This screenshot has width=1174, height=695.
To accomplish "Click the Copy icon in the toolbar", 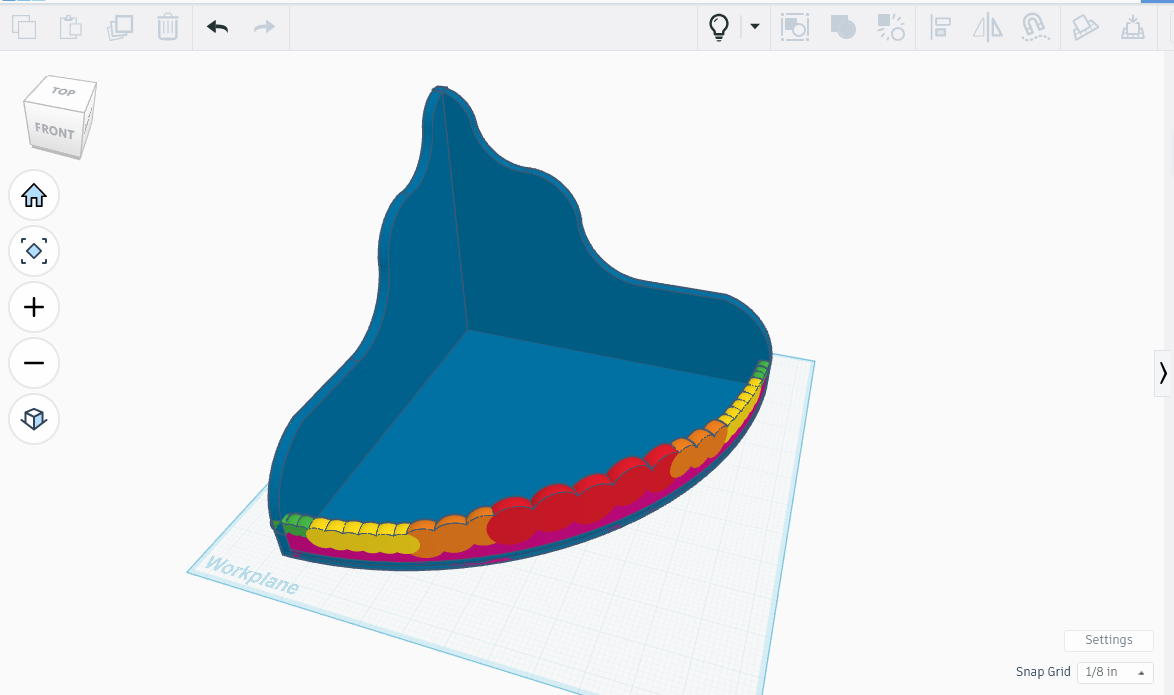I will [x=24, y=27].
